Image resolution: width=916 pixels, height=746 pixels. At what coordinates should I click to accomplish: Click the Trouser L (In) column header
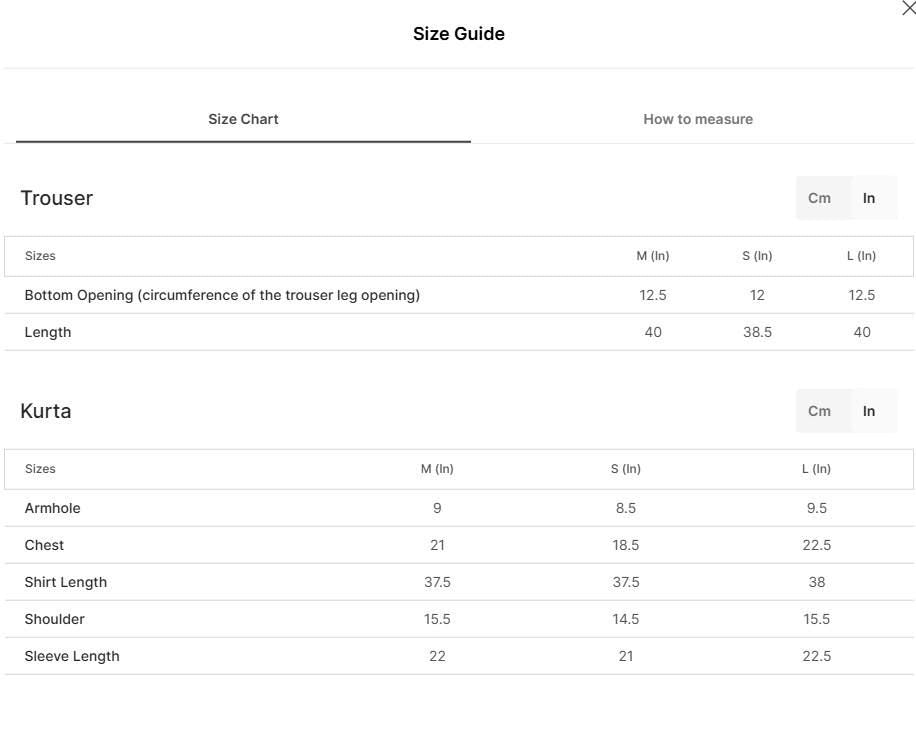pyautogui.click(x=862, y=256)
